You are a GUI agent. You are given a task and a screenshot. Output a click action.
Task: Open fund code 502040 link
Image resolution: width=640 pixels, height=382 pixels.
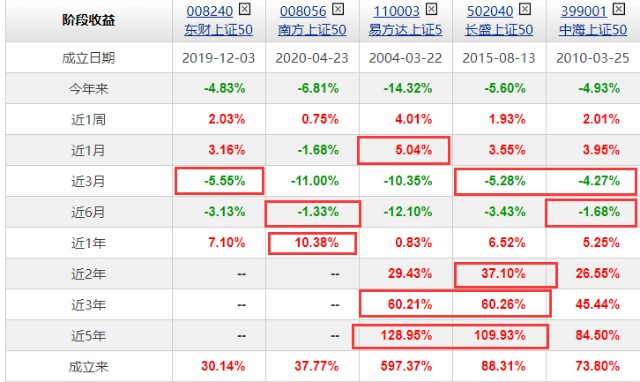(x=490, y=11)
